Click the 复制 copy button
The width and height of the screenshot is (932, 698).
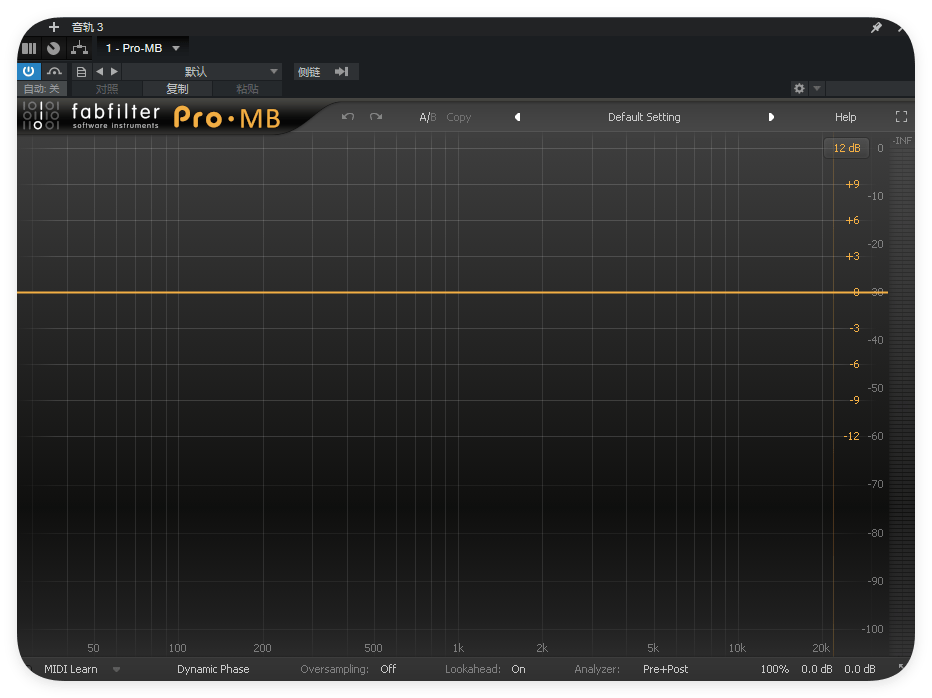tap(177, 89)
